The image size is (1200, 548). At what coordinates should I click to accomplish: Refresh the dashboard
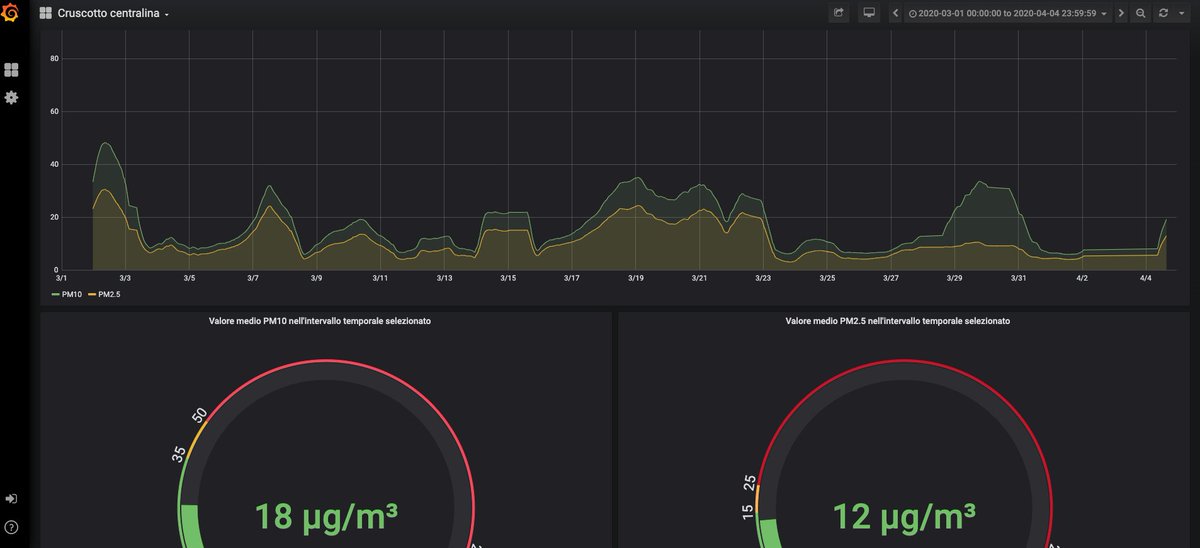point(1163,14)
